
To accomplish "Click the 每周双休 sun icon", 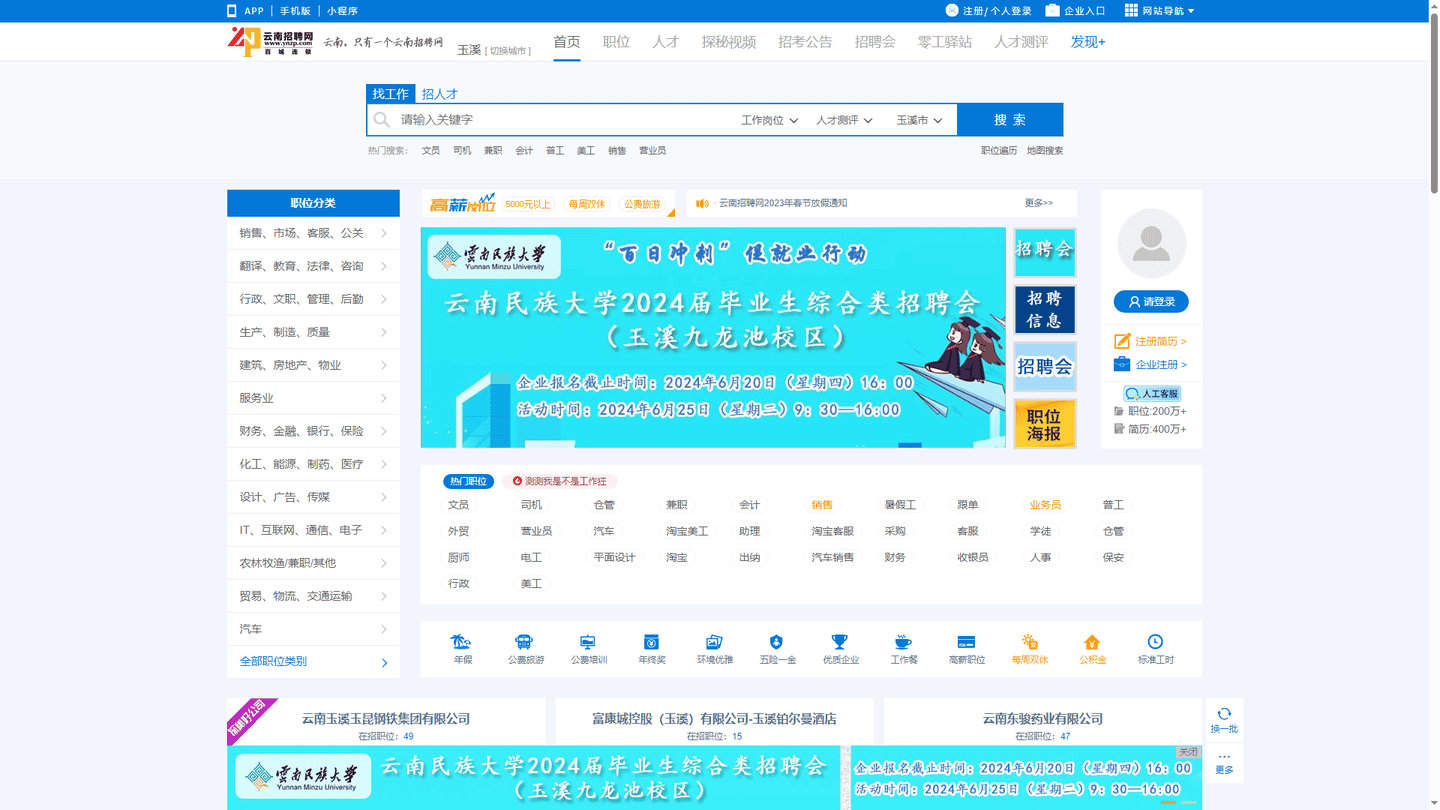I will pyautogui.click(x=1030, y=642).
